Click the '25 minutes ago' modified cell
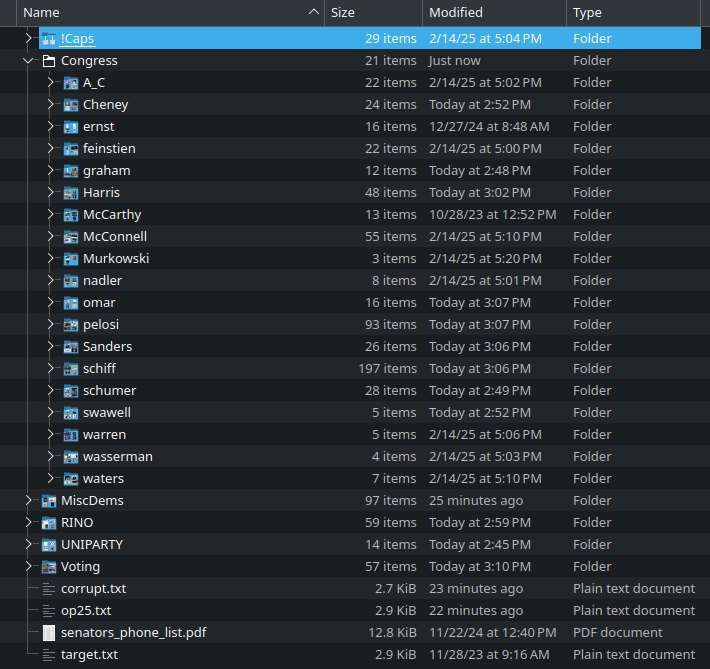Image resolution: width=710 pixels, height=669 pixels. [476, 501]
